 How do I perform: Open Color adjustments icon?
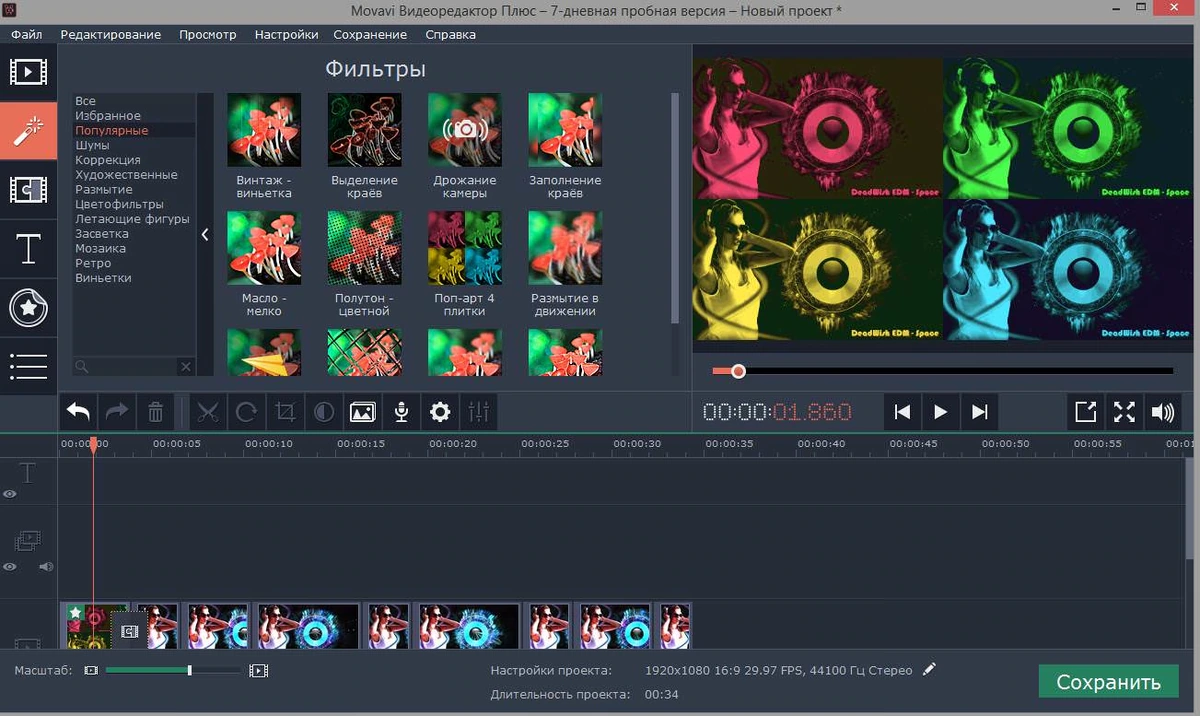(x=323, y=411)
